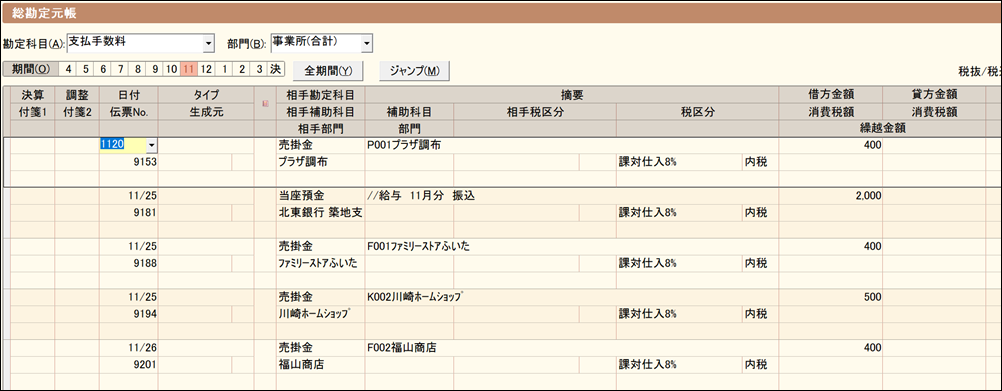Click the 付箋1 column header

tap(33, 112)
